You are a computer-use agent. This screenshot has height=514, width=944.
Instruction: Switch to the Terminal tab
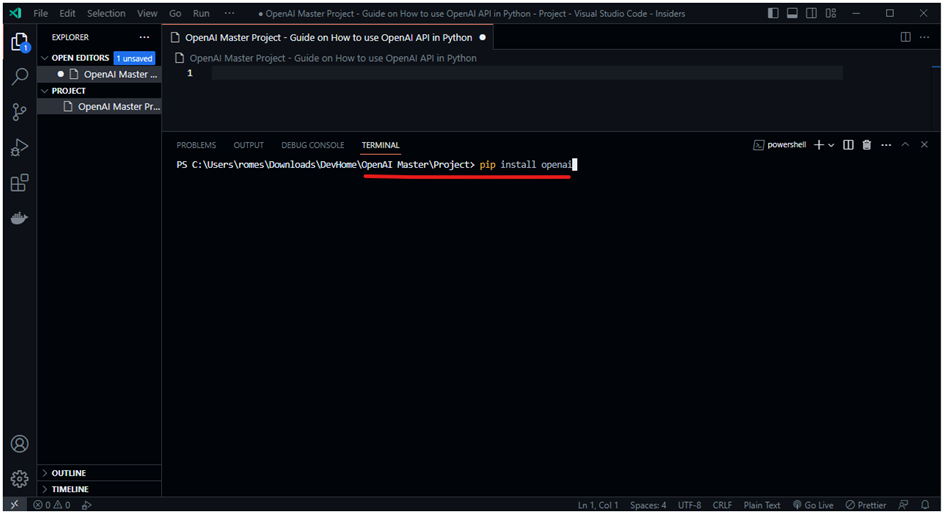tap(380, 145)
